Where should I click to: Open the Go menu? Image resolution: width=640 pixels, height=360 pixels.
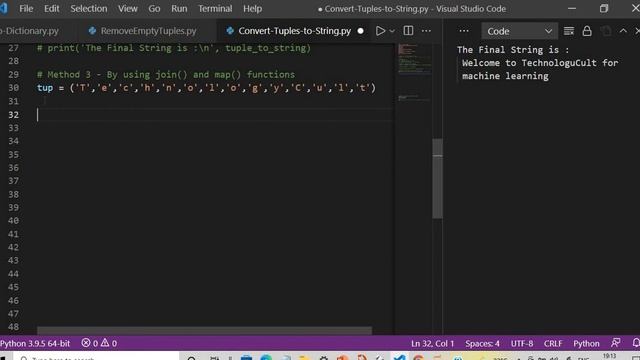(154, 9)
